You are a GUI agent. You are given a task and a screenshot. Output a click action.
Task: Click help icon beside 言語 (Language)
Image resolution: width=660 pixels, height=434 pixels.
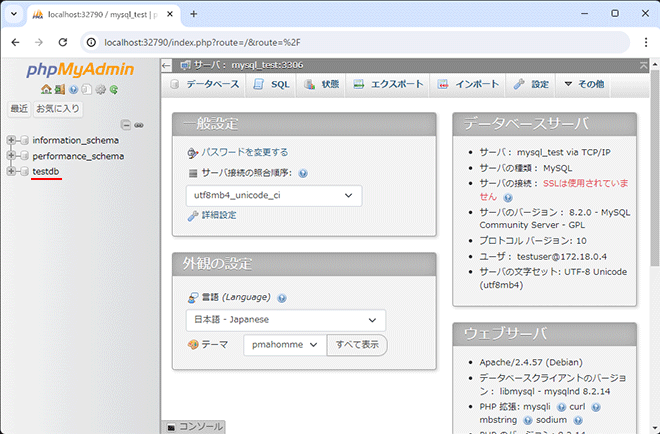click(282, 298)
